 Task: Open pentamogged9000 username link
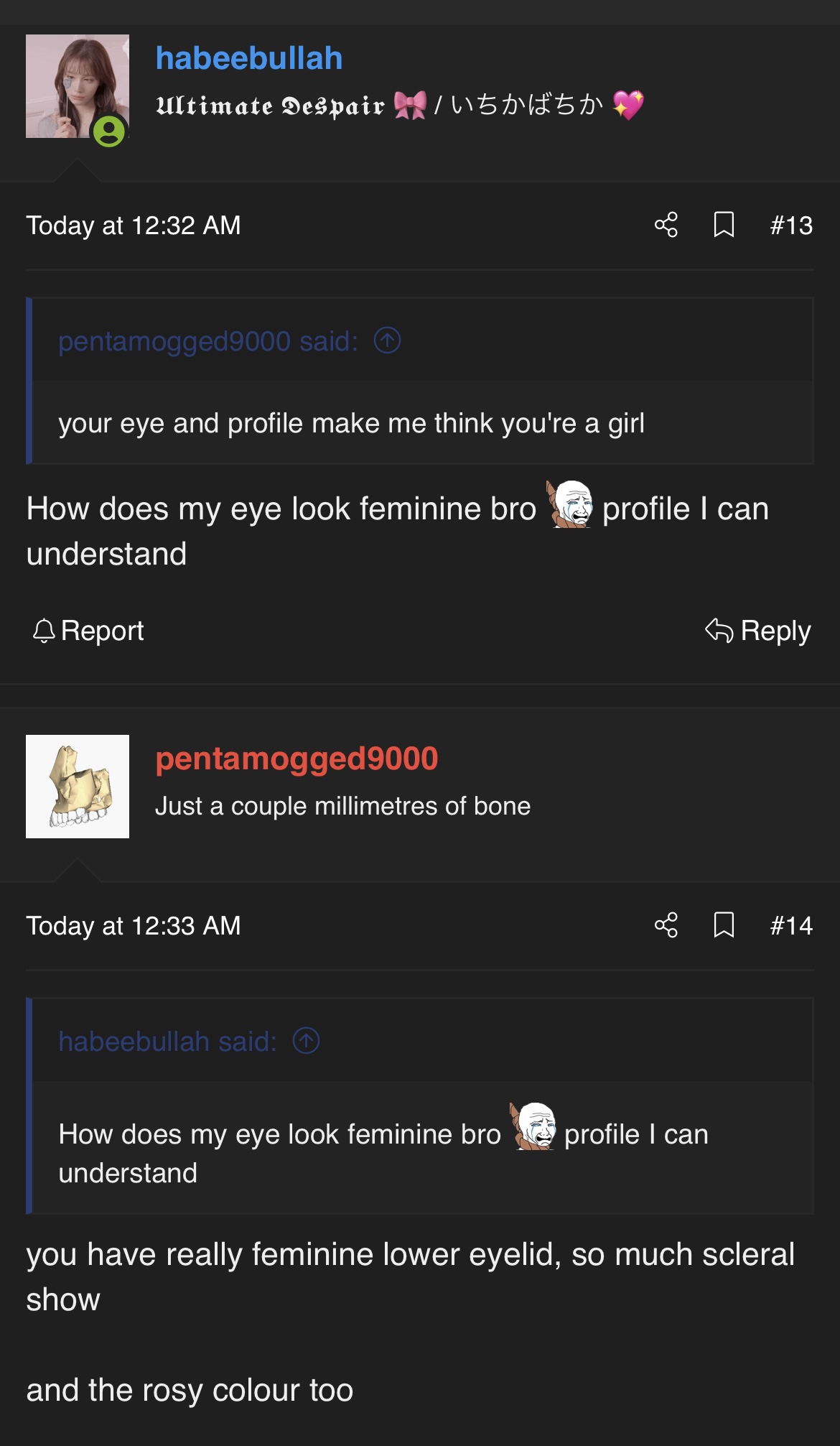point(297,759)
